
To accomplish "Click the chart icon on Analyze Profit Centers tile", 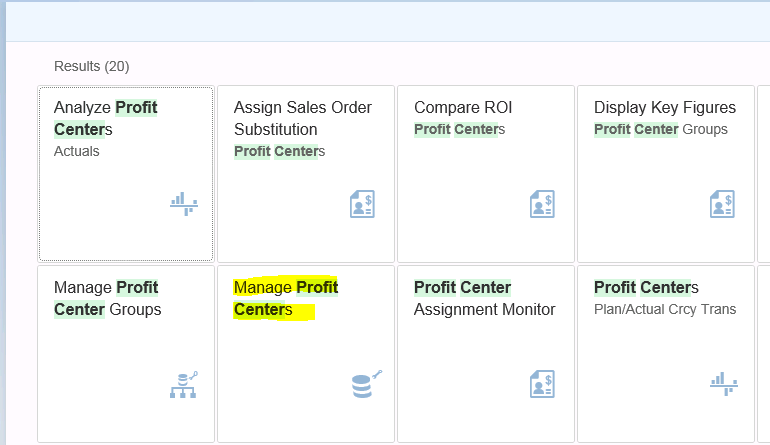I will 183,204.
